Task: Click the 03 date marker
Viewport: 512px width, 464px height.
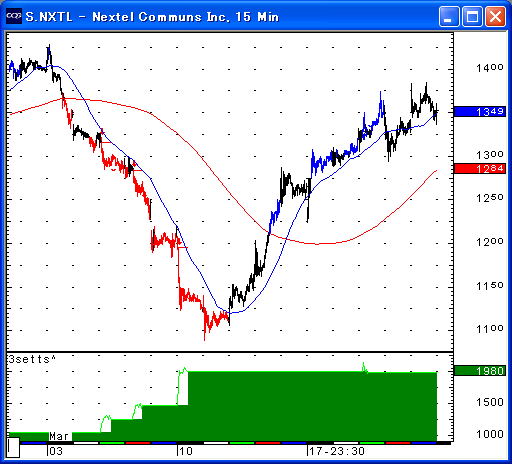Action: [56, 451]
